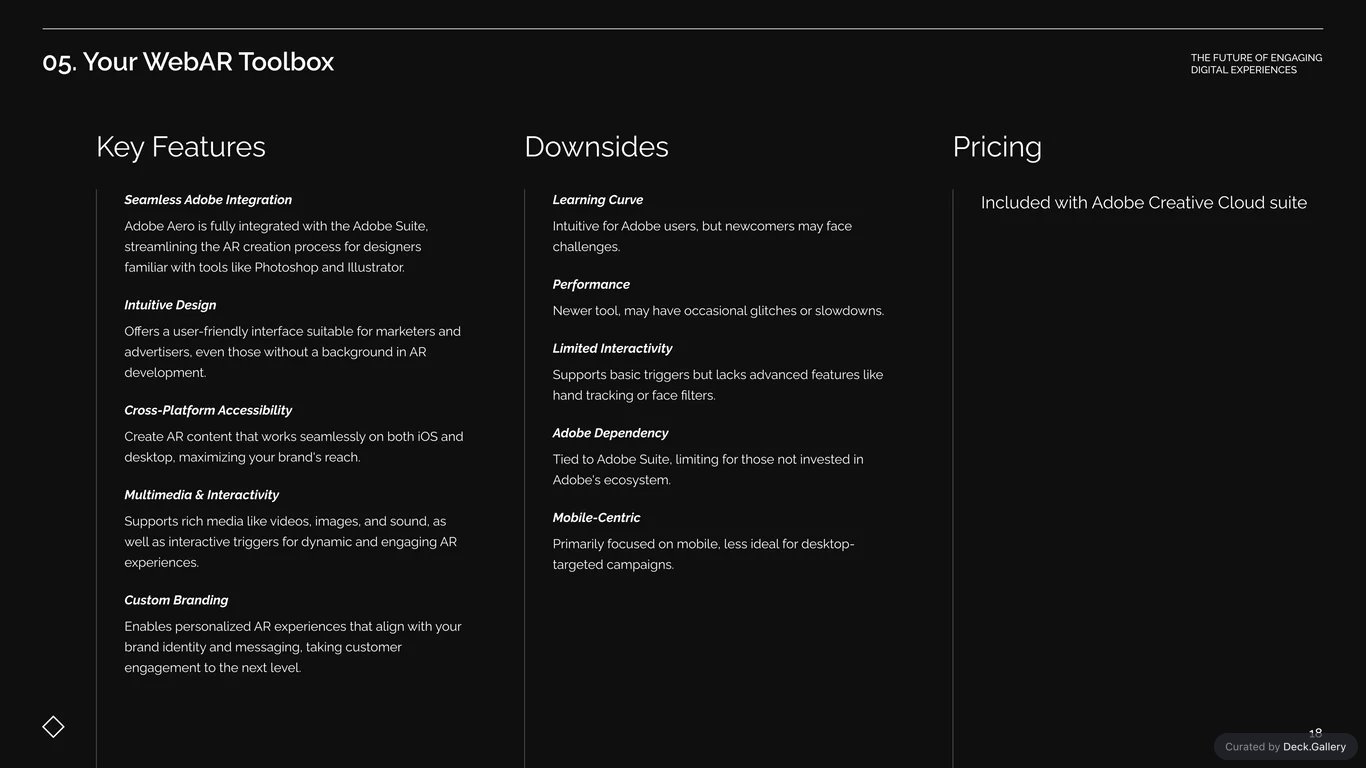Open the Curated by Deck.Gallery badge
The image size is (1366, 768).
coord(1286,747)
